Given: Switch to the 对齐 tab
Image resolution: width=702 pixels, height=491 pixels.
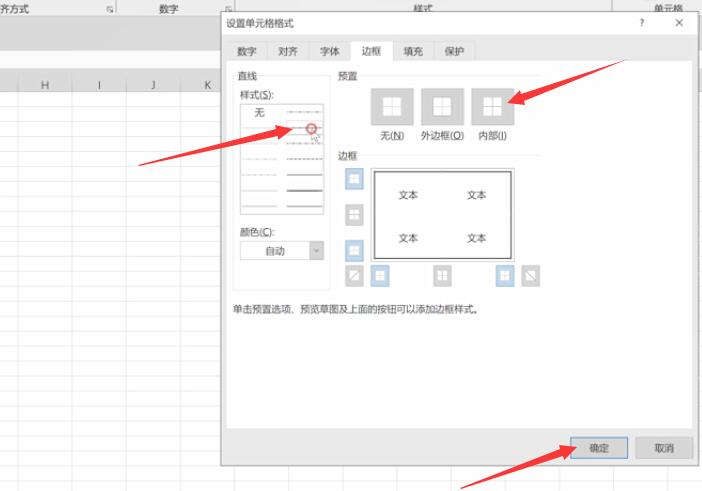Looking at the screenshot, I should tap(287, 51).
